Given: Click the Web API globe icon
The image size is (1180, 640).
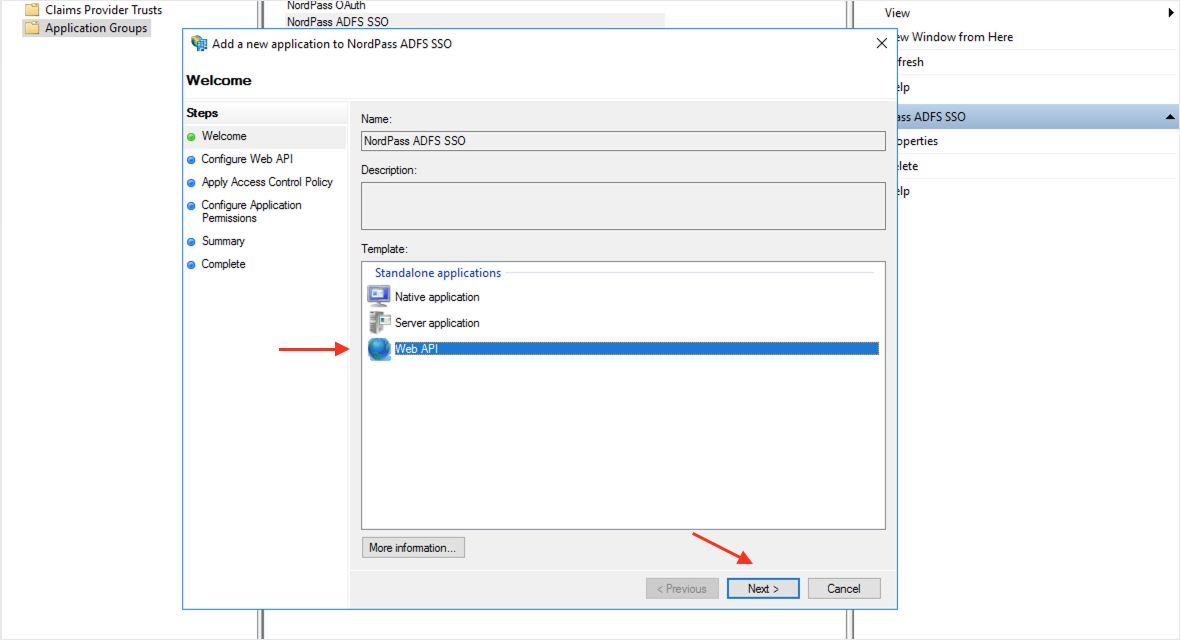Looking at the screenshot, I should tap(379, 349).
